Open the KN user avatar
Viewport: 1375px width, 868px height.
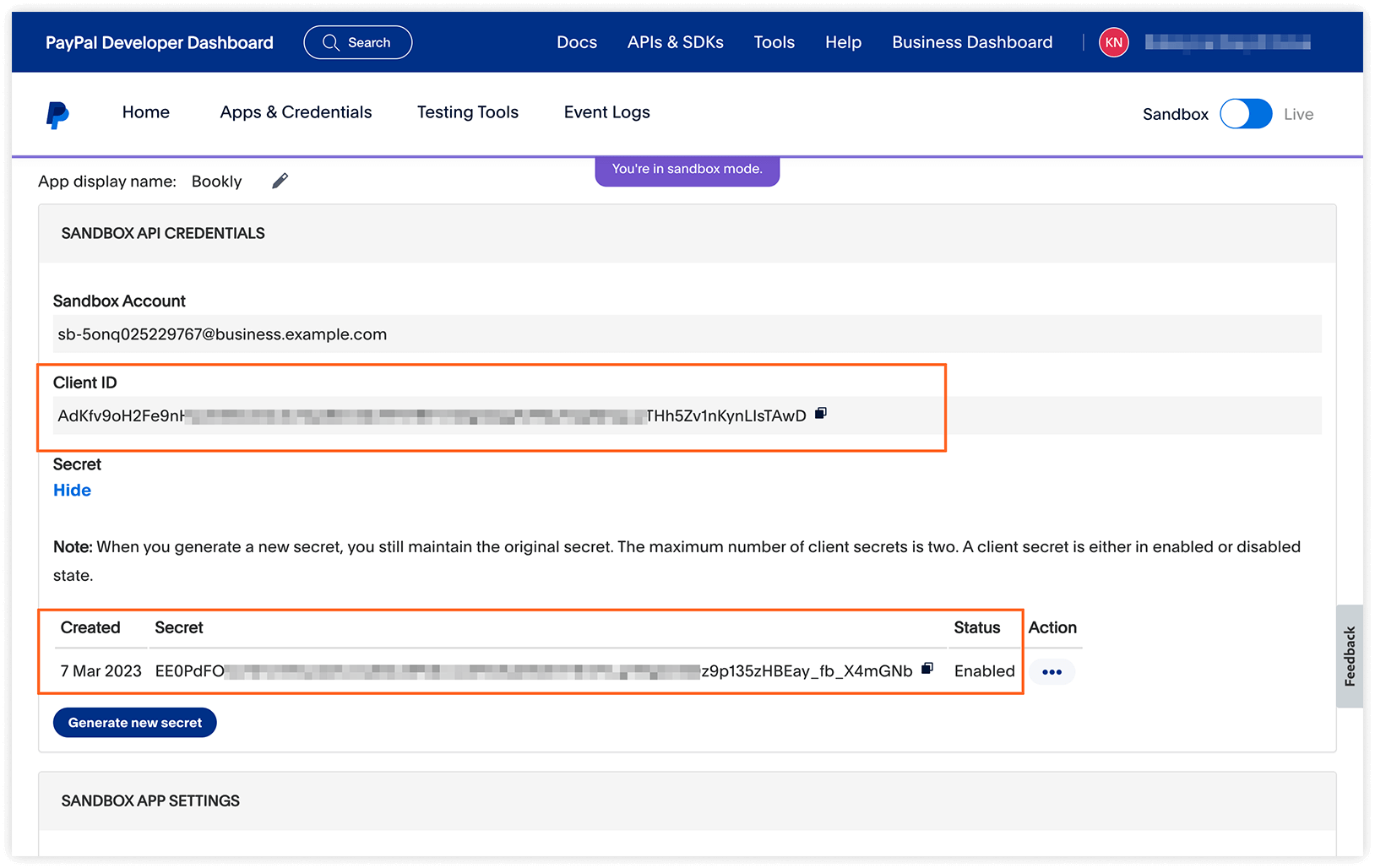(1113, 42)
